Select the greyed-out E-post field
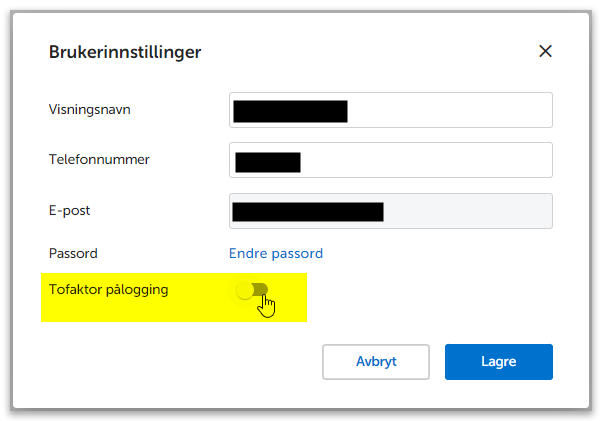 click(468, 211)
